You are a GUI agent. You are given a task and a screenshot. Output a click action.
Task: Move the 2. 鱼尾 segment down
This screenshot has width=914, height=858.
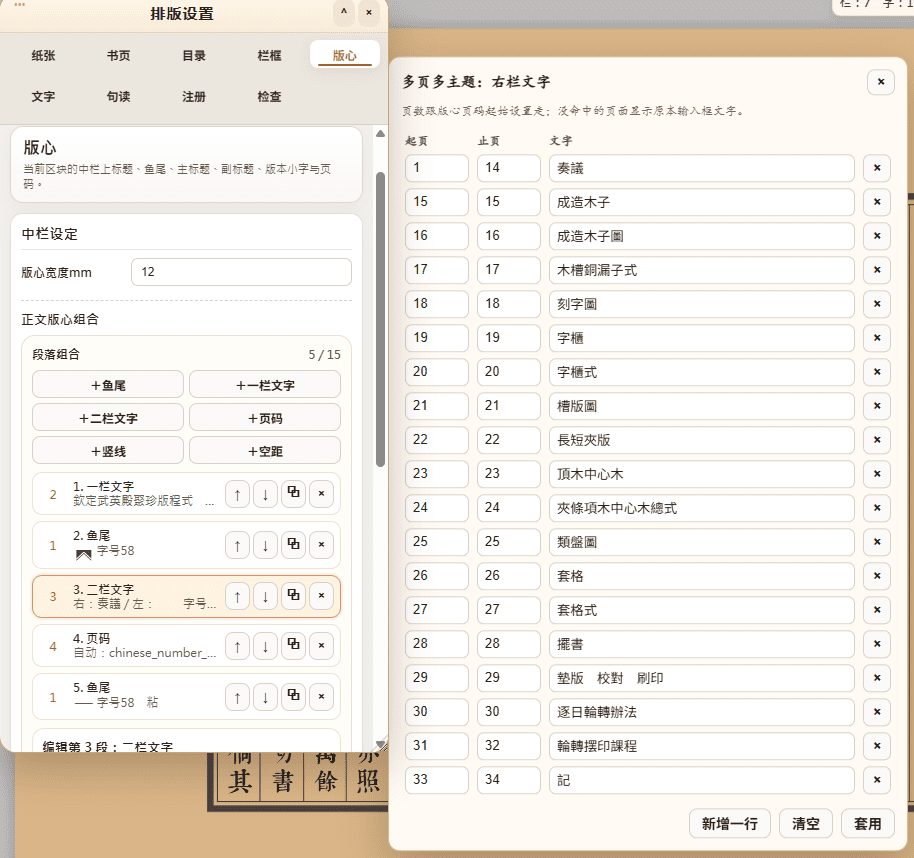(265, 545)
